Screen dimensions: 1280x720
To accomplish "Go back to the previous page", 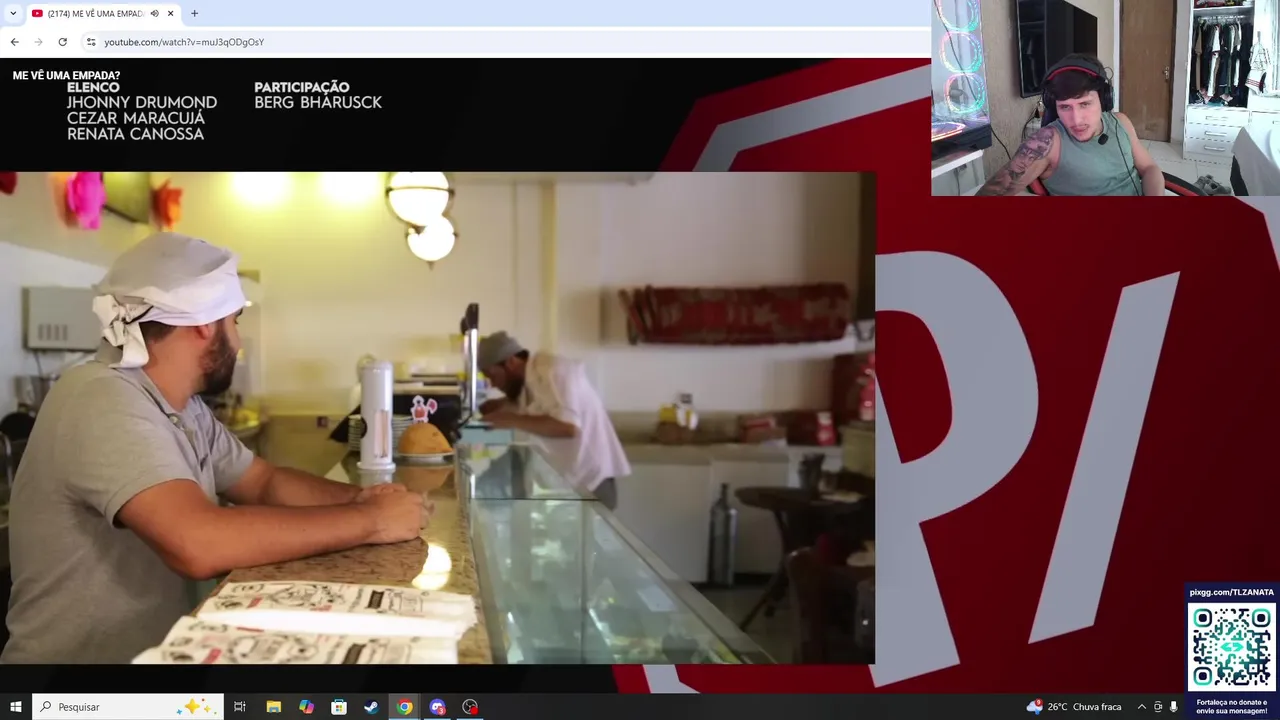I will point(14,42).
